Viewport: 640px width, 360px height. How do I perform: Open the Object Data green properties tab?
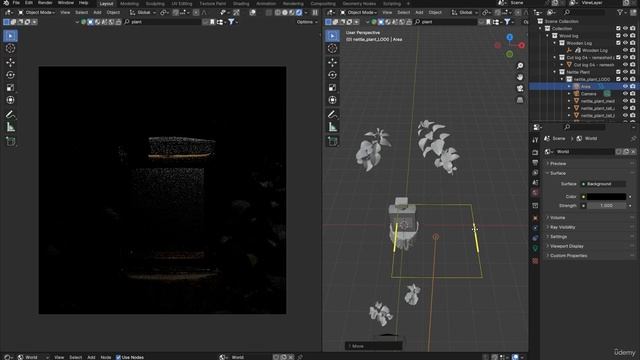[535, 249]
